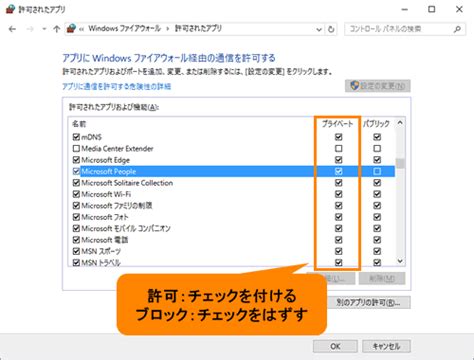
Task: Uncheck private network for Microsoft Edge
Action: [338, 160]
